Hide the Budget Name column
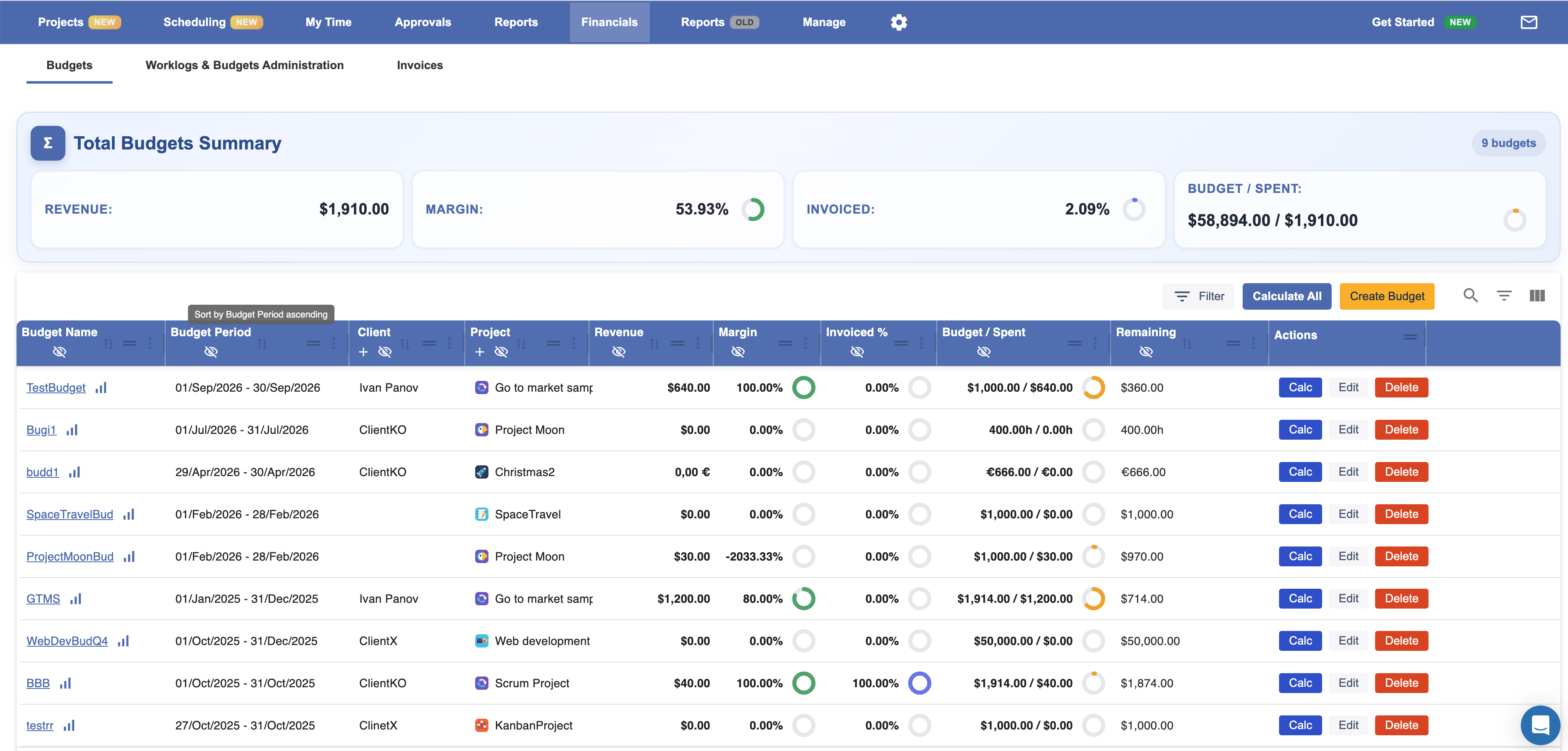 60,352
